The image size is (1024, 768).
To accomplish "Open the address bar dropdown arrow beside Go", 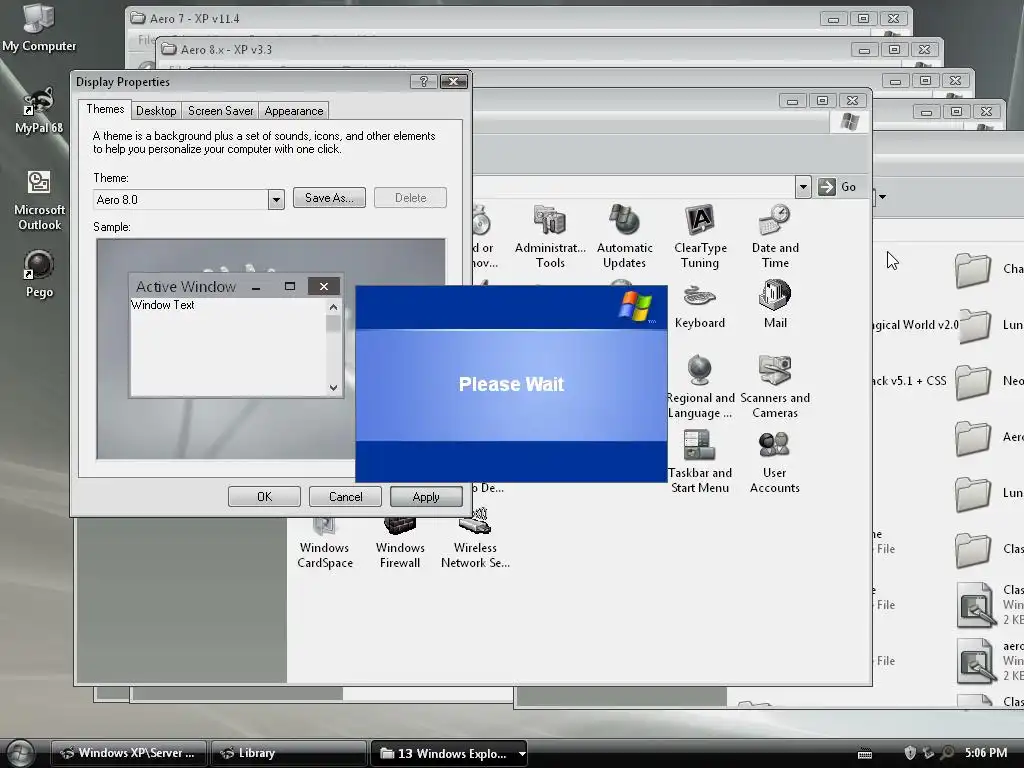I will (803, 187).
